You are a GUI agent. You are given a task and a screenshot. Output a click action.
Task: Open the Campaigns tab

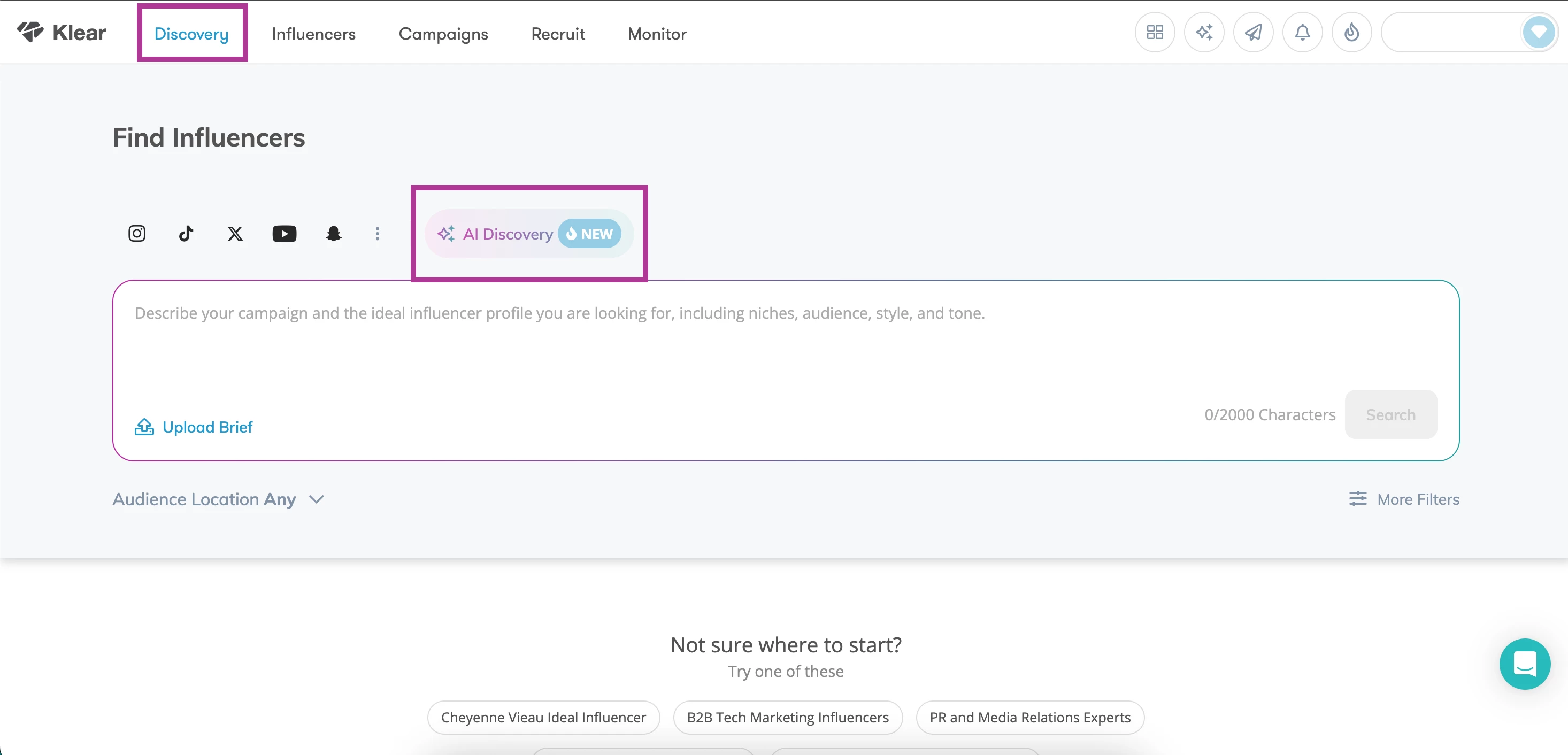coord(443,34)
